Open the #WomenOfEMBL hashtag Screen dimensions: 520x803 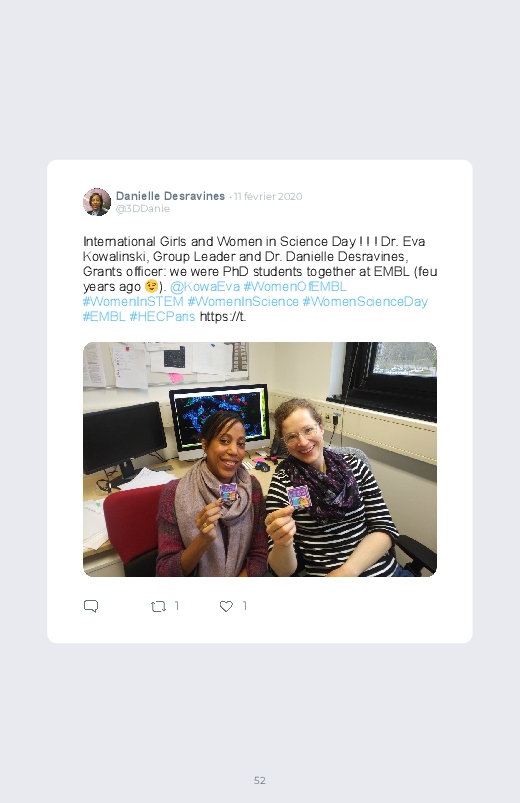point(295,286)
